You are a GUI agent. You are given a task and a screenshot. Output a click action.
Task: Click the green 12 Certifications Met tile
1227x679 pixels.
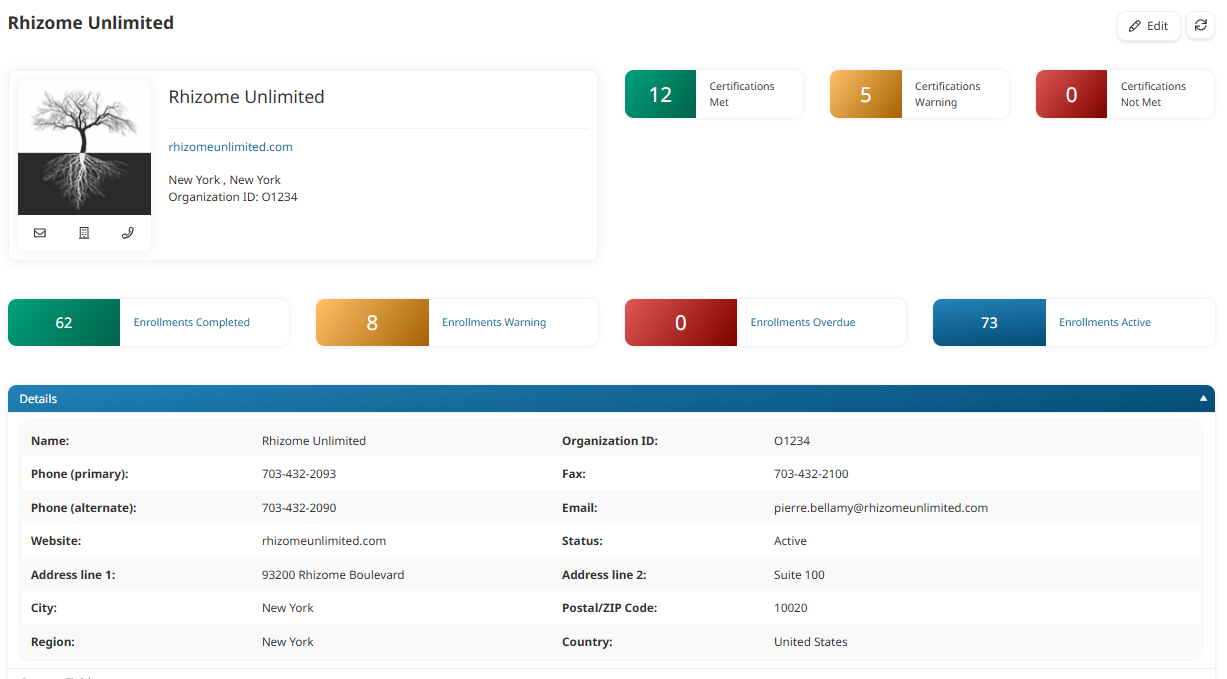(660, 94)
